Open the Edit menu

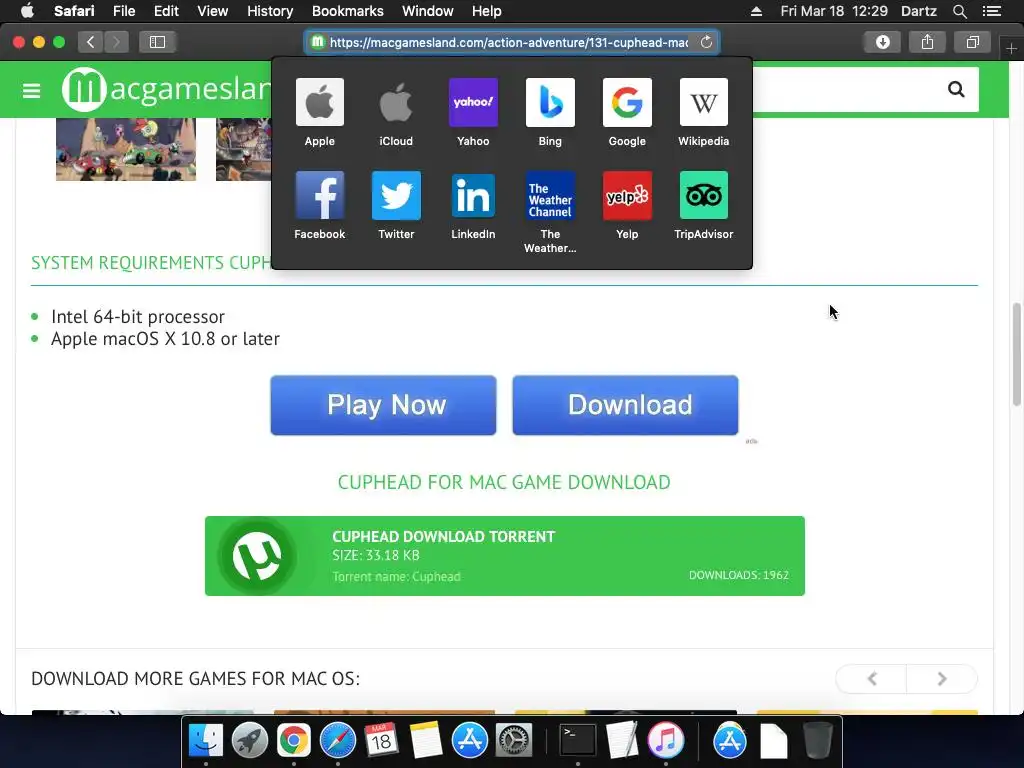point(166,11)
